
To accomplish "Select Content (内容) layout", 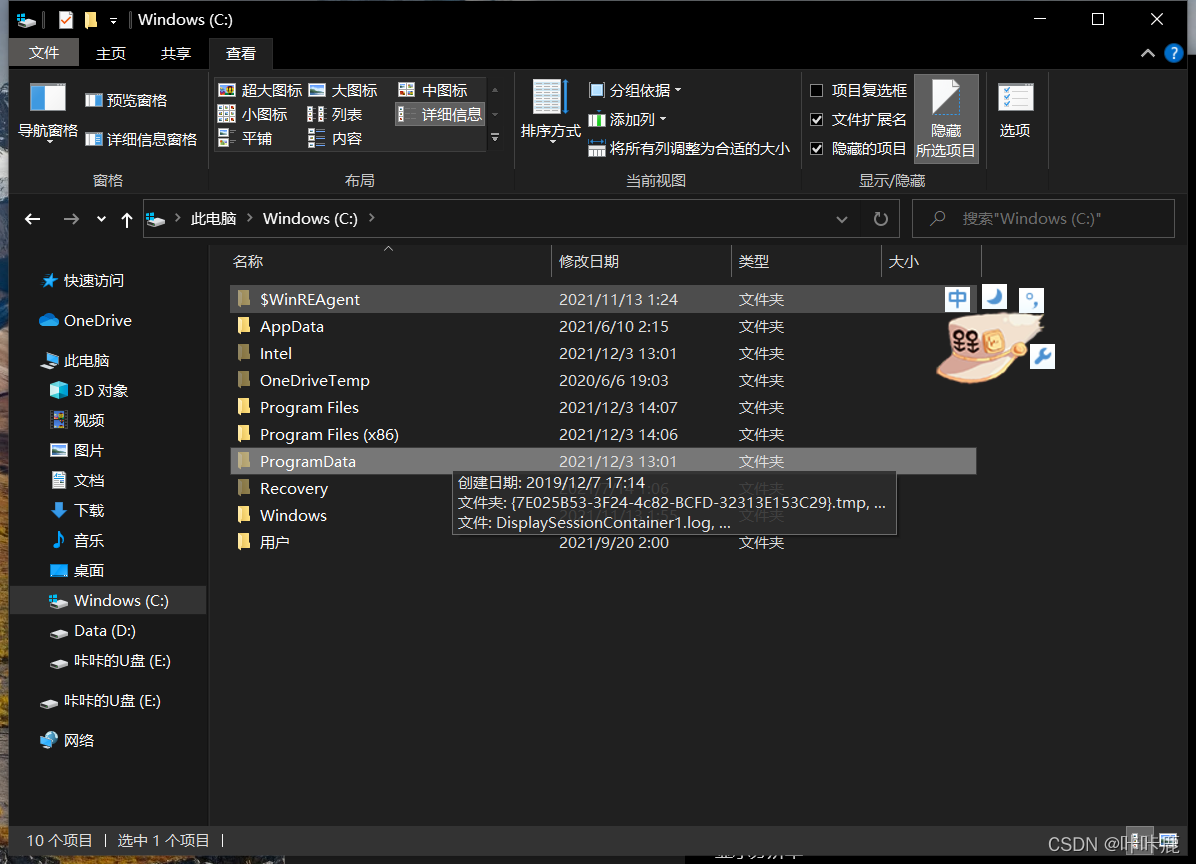I will (x=335, y=138).
